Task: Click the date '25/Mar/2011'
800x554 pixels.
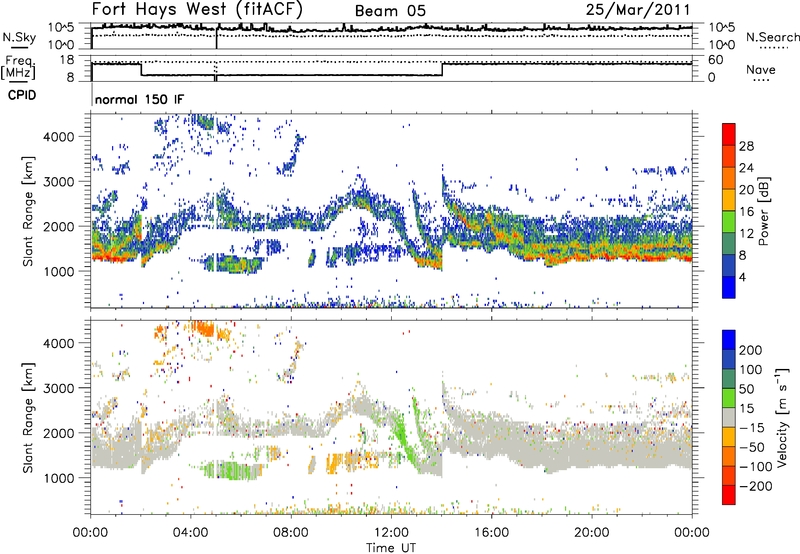Action: click(x=638, y=9)
